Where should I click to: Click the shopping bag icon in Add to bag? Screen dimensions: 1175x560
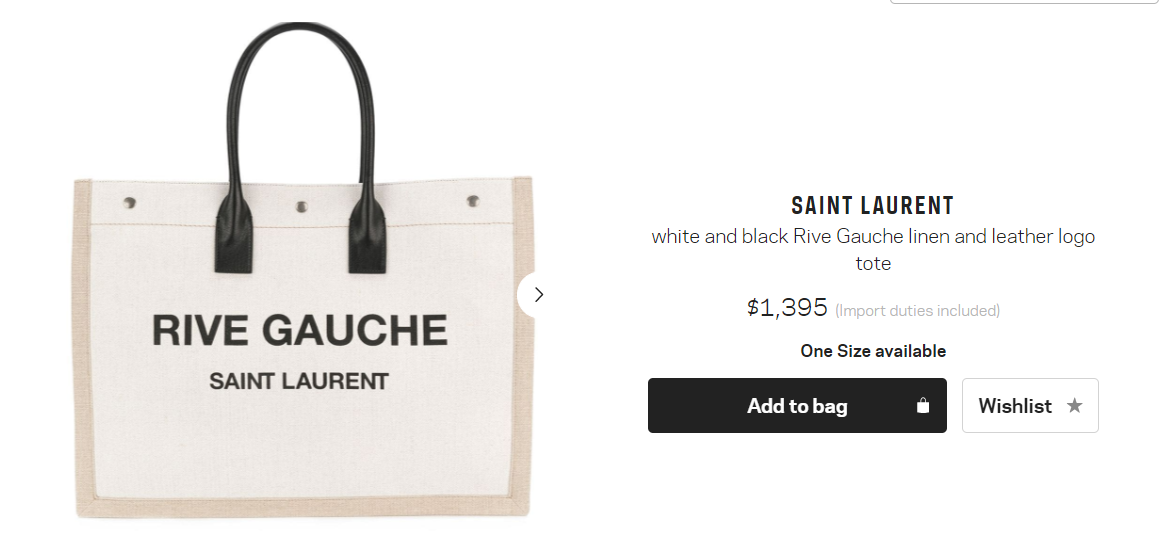pyautogui.click(x=922, y=406)
